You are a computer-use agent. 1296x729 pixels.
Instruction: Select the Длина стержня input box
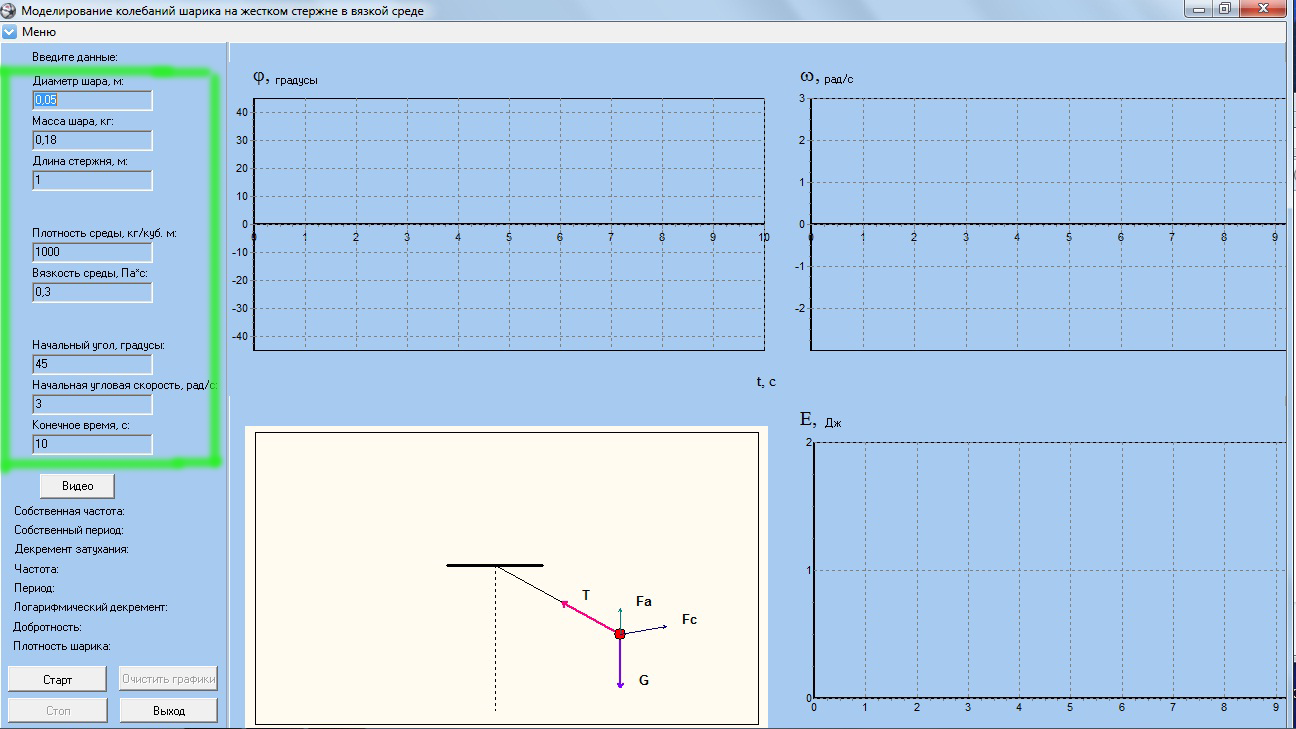[x=92, y=180]
